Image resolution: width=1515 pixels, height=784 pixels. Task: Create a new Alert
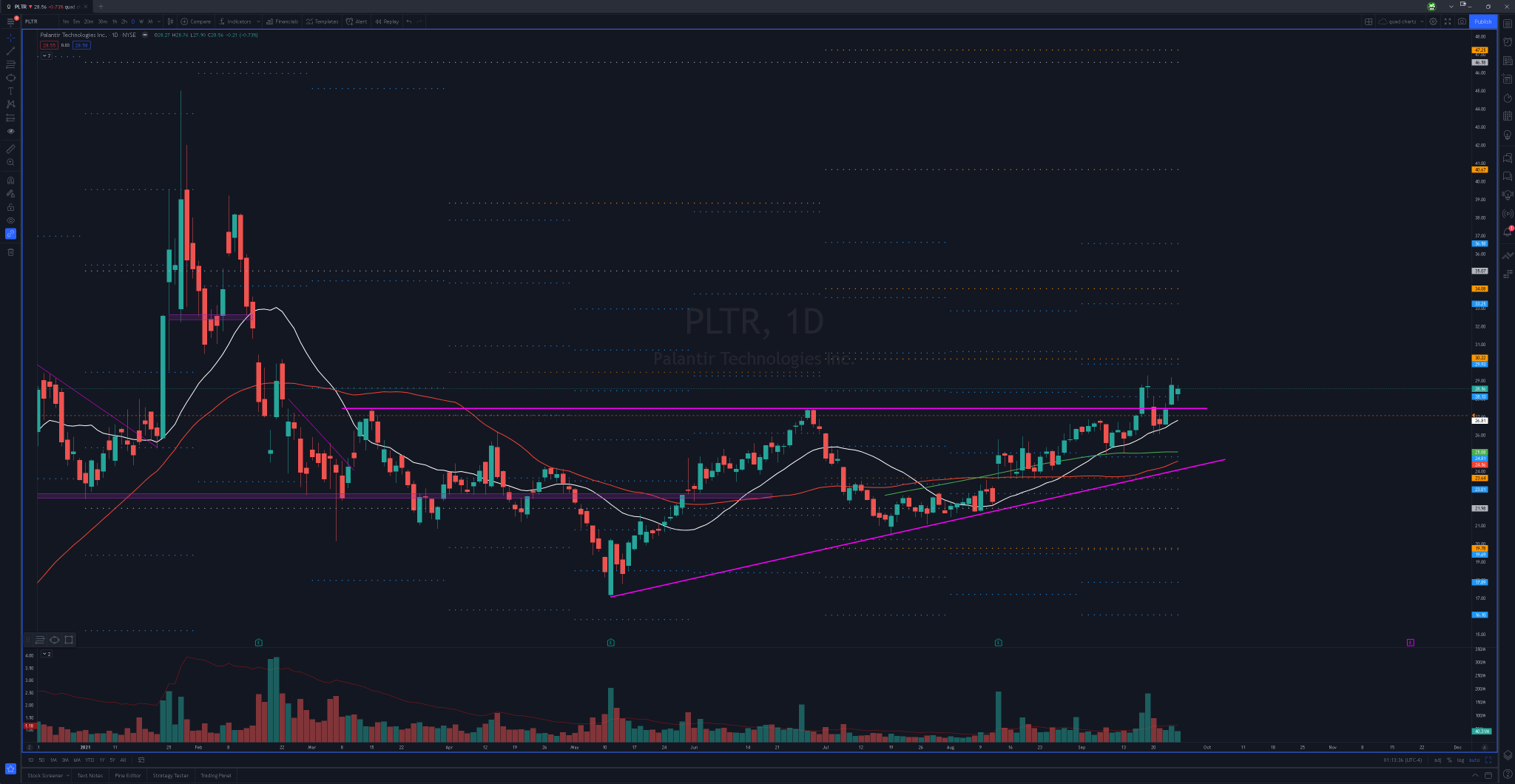(357, 21)
